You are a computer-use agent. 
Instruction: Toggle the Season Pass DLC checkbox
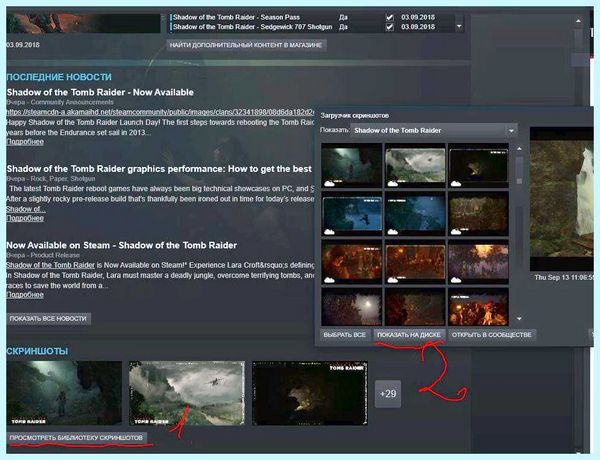(390, 17)
